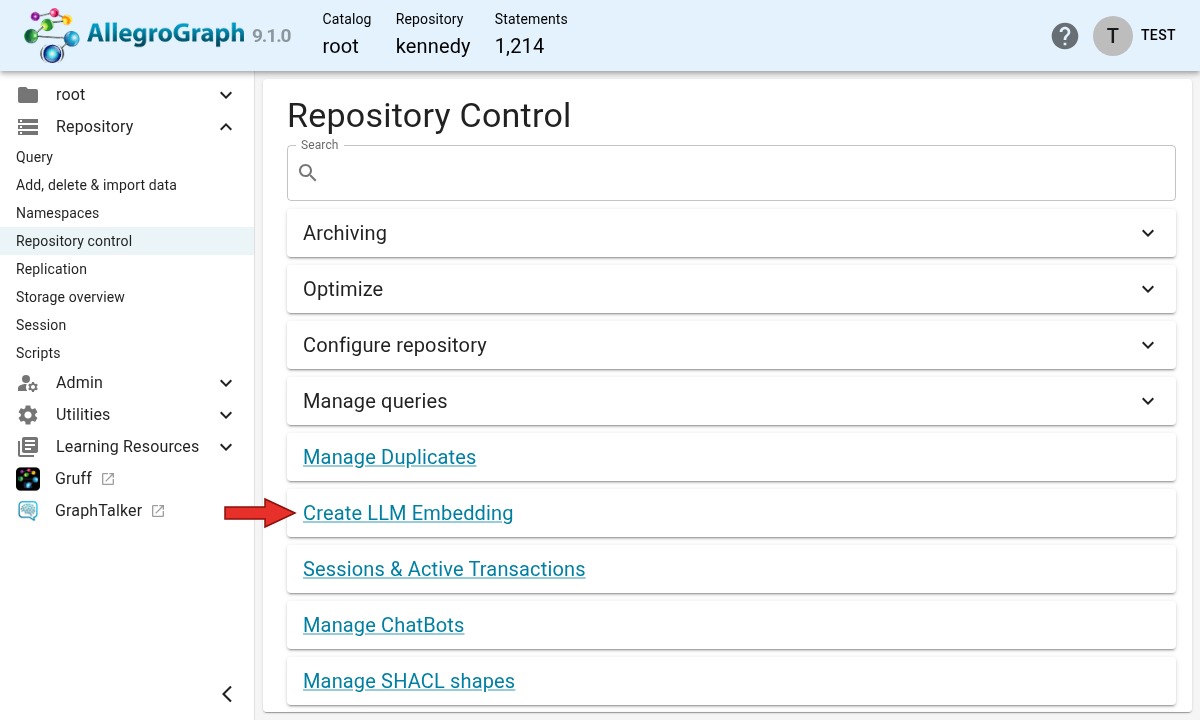Click the root folder icon in sidebar
The width and height of the screenshot is (1200, 720).
click(x=28, y=95)
